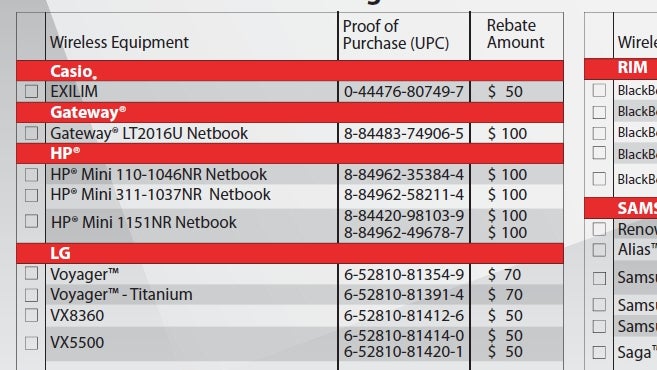Click the $70 rebate for Voyager - Titanium
Viewport: 657px width, 370px height.
coord(505,295)
